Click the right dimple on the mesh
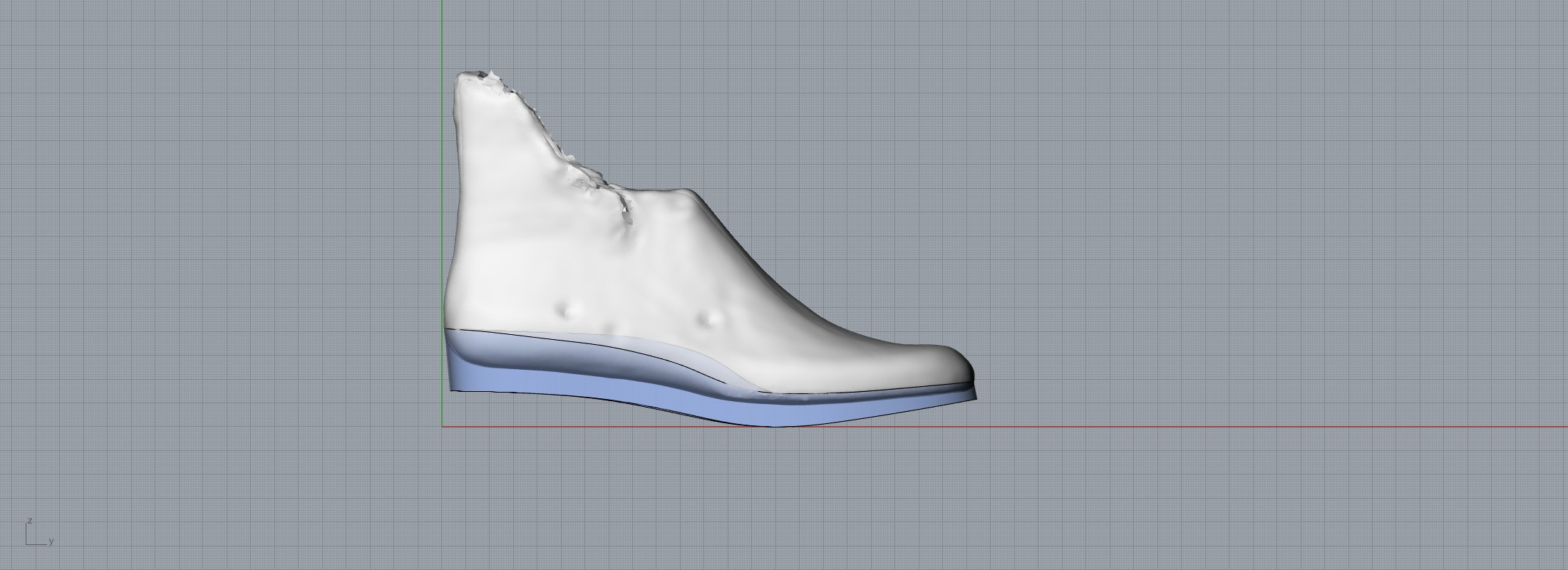Screen dimensions: 1568x570 coord(708,320)
